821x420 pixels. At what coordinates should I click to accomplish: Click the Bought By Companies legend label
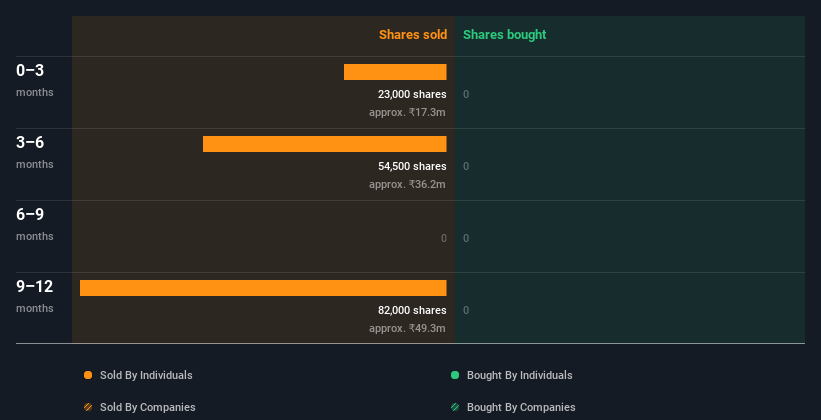click(521, 407)
